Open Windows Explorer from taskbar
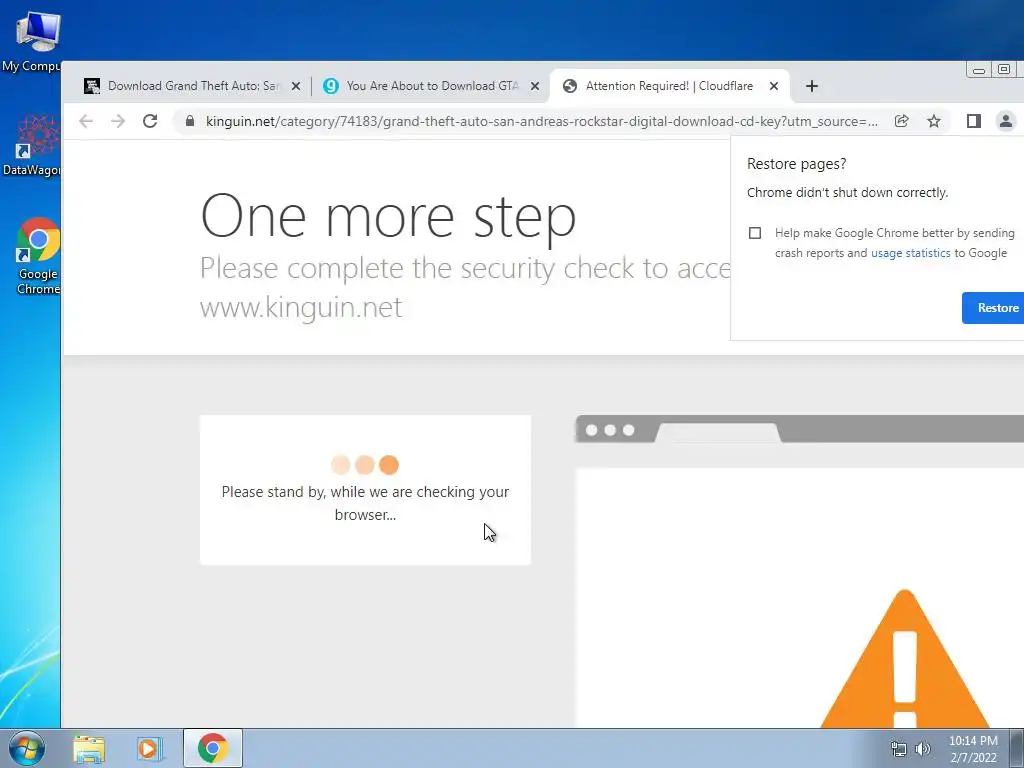 tap(89, 749)
